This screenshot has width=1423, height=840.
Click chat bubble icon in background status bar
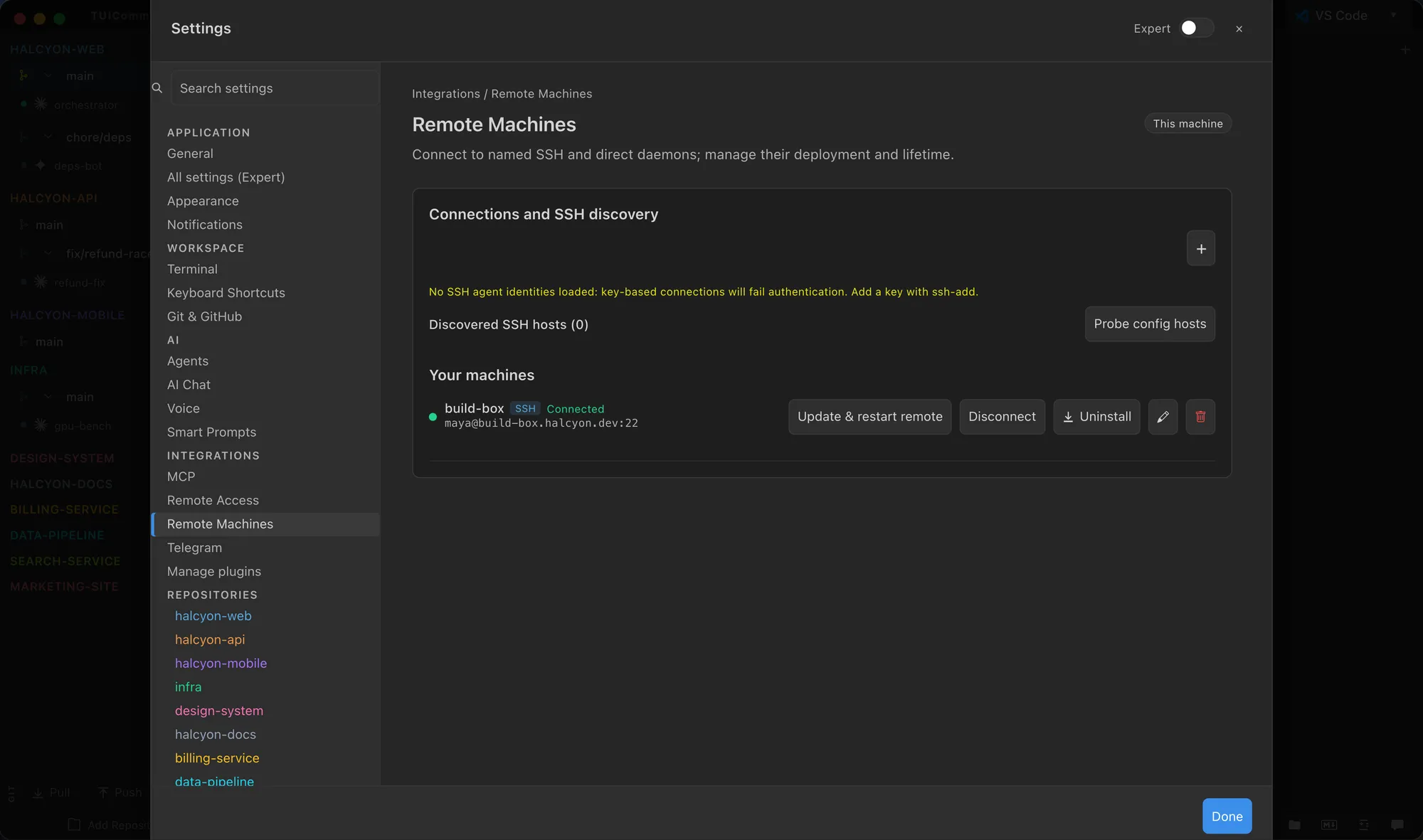[1397, 824]
